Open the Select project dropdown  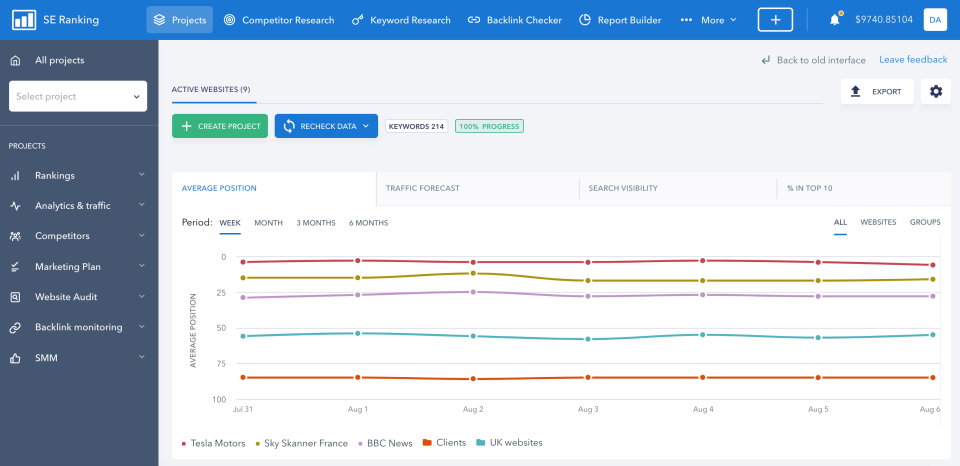(77, 96)
